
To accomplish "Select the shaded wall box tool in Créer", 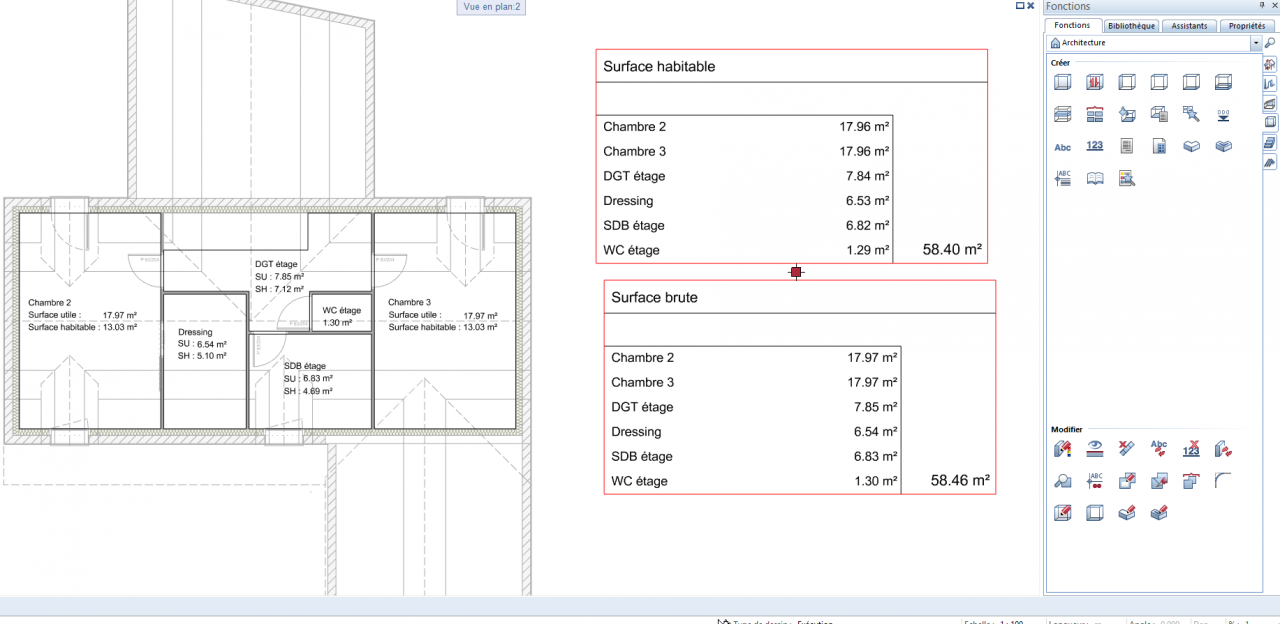I will tap(1063, 82).
